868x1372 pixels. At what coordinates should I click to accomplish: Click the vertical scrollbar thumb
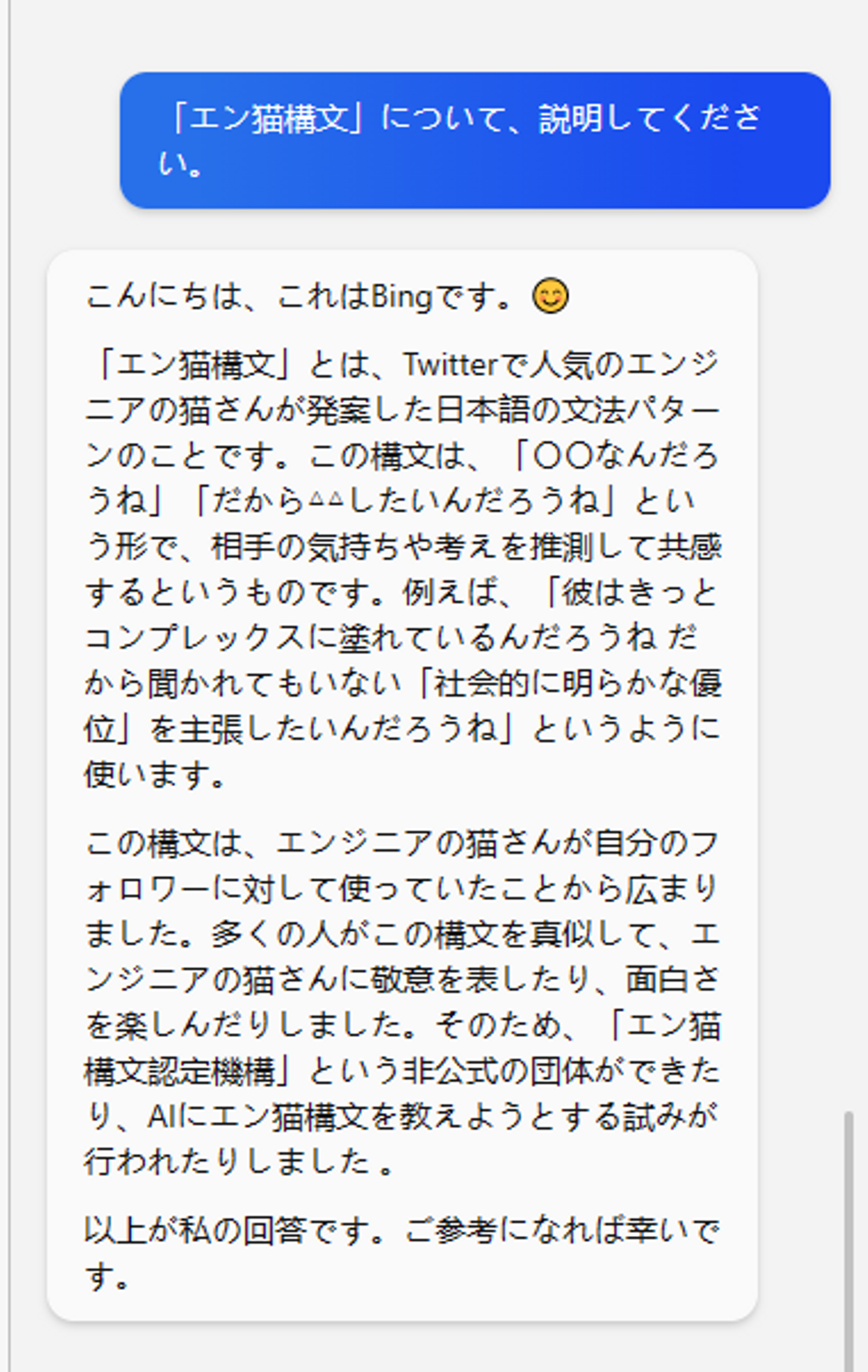(x=849, y=1241)
